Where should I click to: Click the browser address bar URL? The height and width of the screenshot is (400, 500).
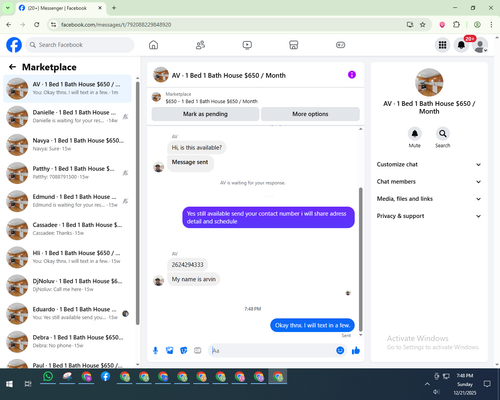(x=116, y=25)
